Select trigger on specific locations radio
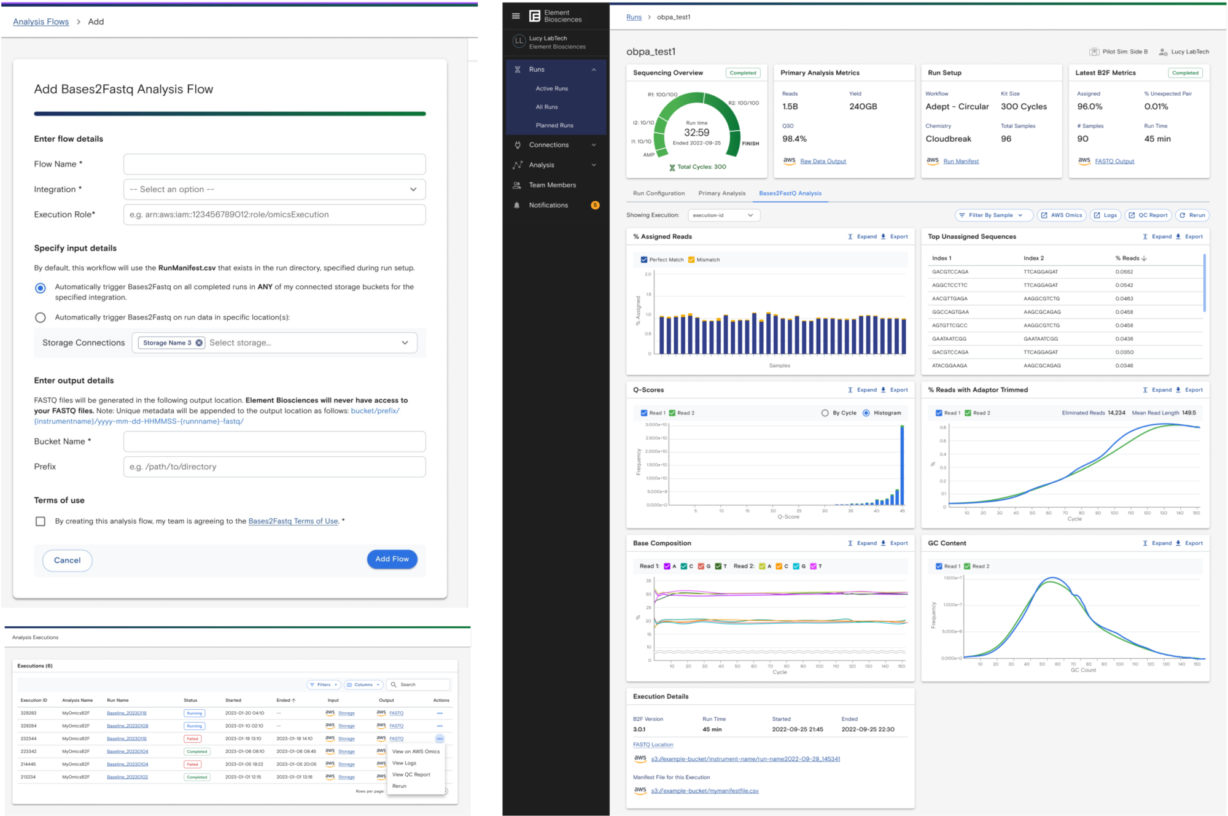Screen dimensions: 1228x816 point(40,318)
